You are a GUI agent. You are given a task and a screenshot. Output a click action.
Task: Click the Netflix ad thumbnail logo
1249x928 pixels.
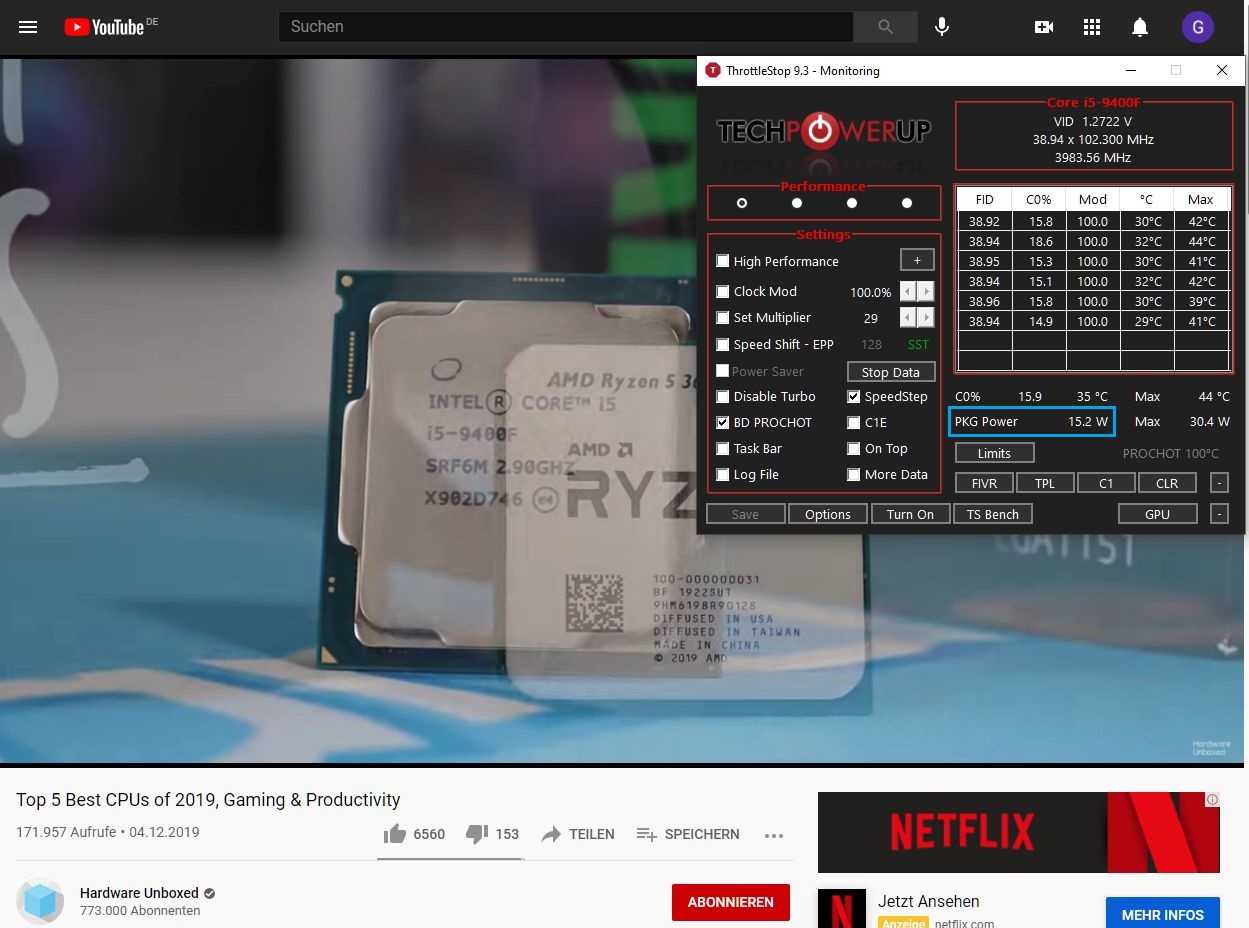pos(841,908)
